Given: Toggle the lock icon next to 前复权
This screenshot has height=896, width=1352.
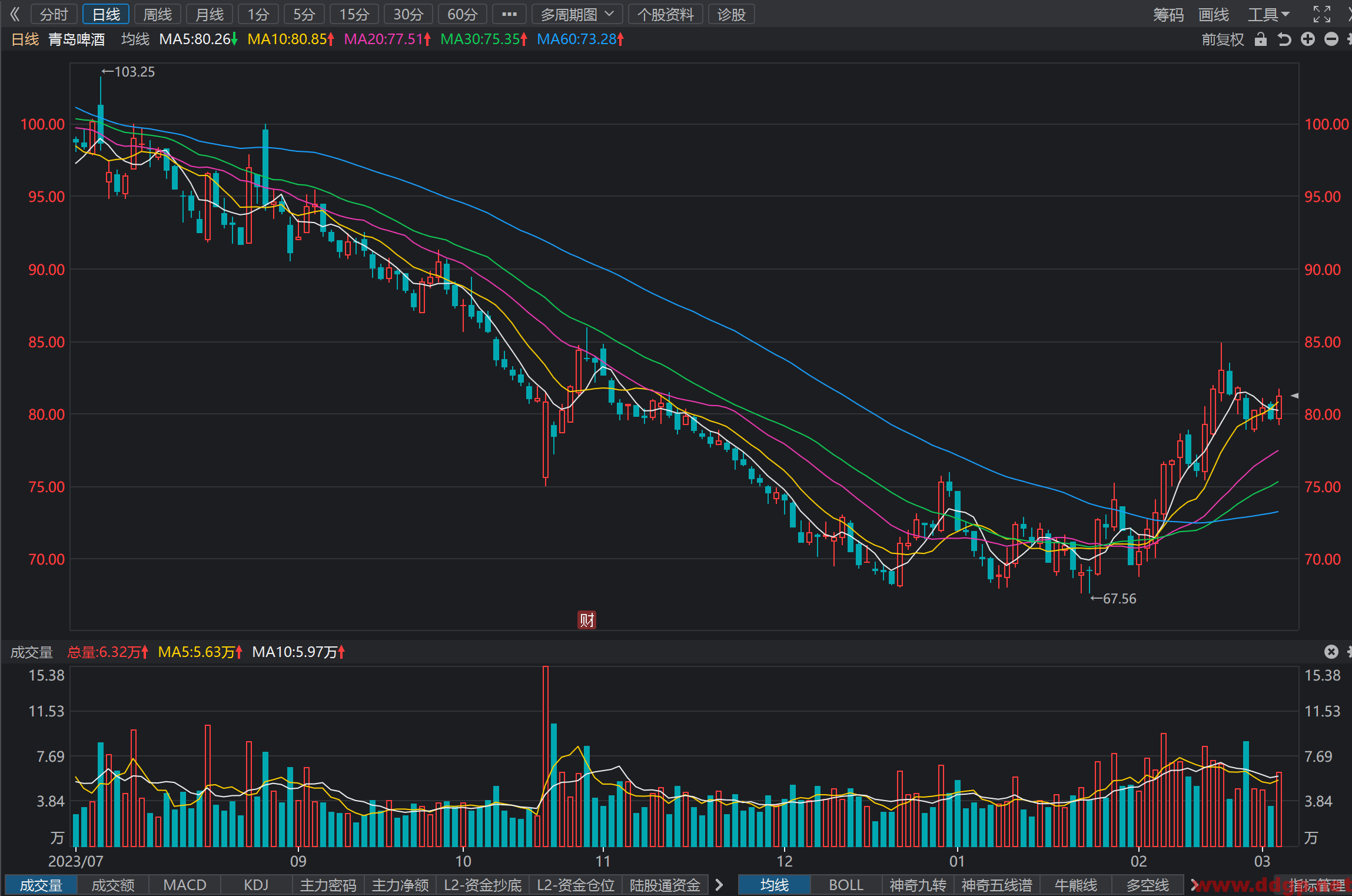Looking at the screenshot, I should (x=1260, y=39).
